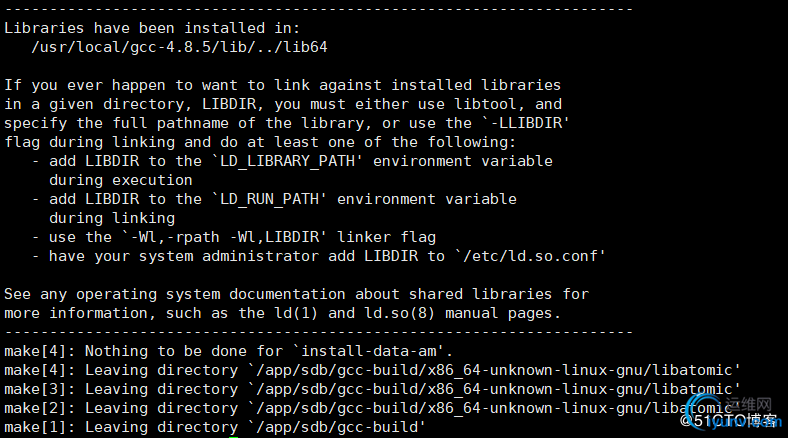Image resolution: width=788 pixels, height=438 pixels.
Task: Click the make[2] line prefix
Action: pyautogui.click(x=40, y=408)
